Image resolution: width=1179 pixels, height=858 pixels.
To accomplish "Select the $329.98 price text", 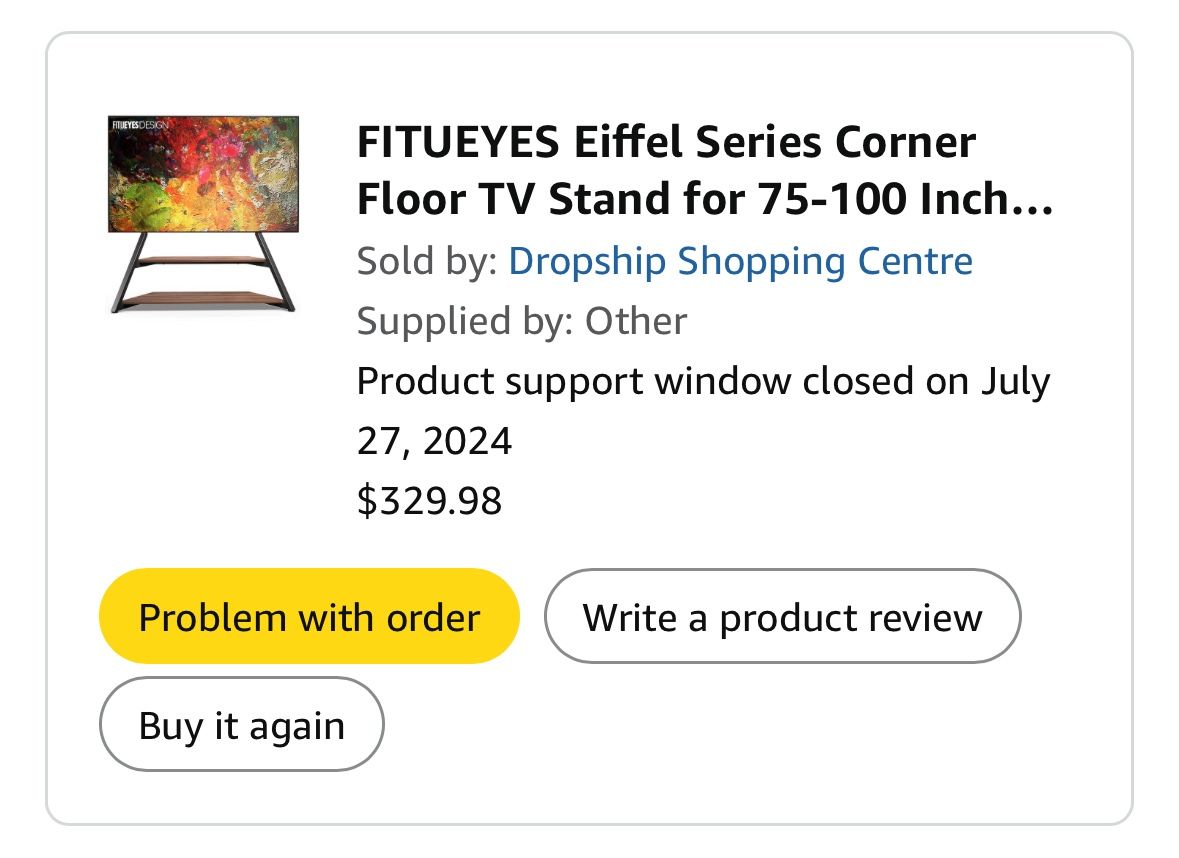I will tap(429, 501).
